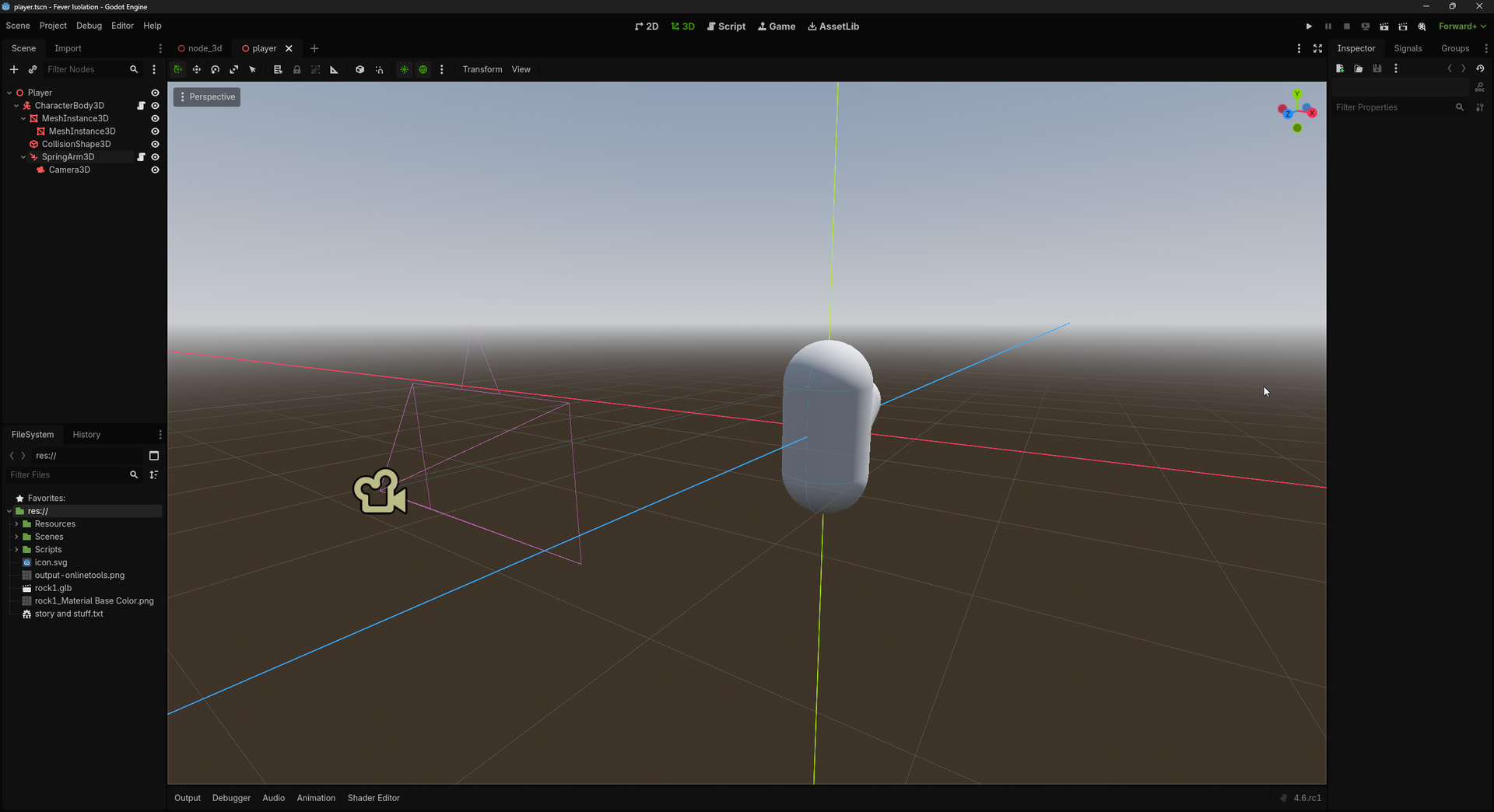Open the Forward+ renderer dropdown
1494x812 pixels.
coord(1461,26)
